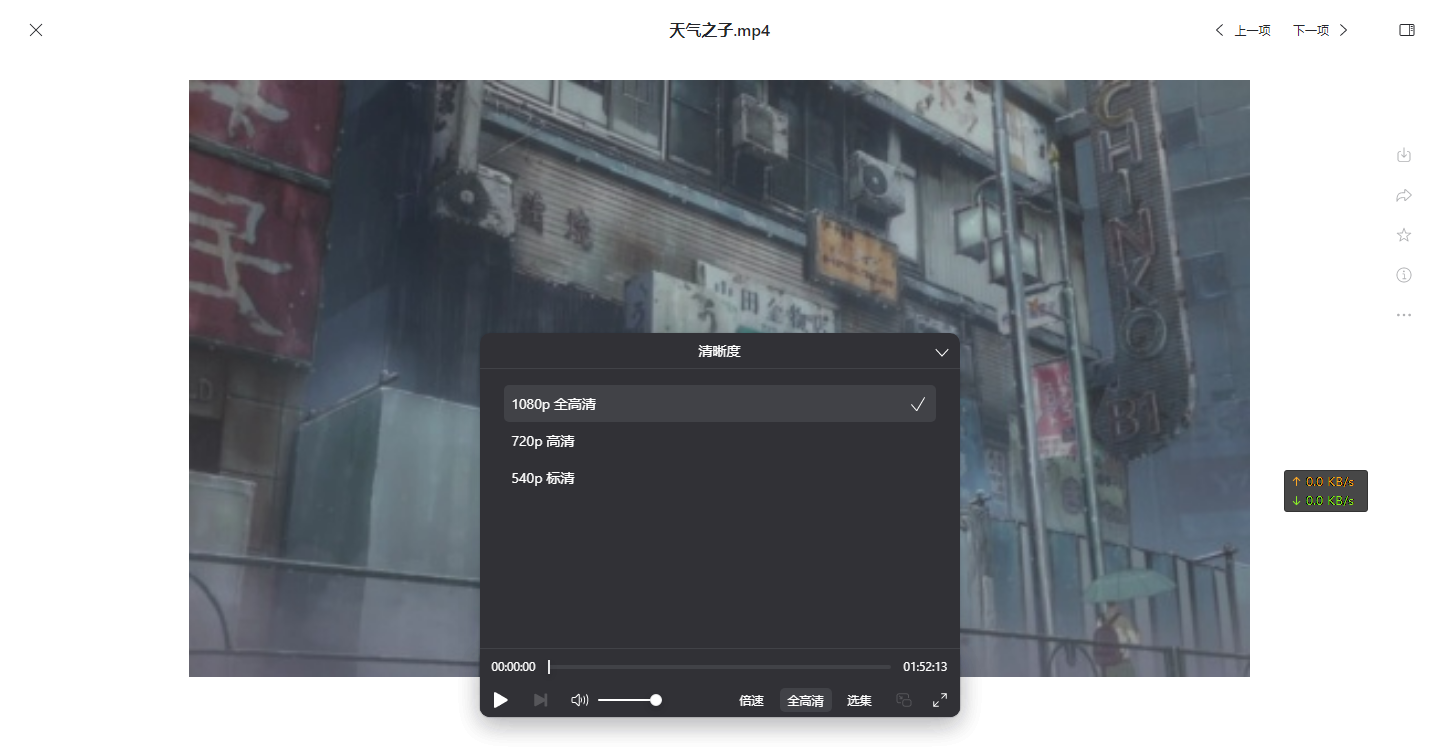Click the play button
The width and height of the screenshot is (1440, 754).
click(x=501, y=700)
